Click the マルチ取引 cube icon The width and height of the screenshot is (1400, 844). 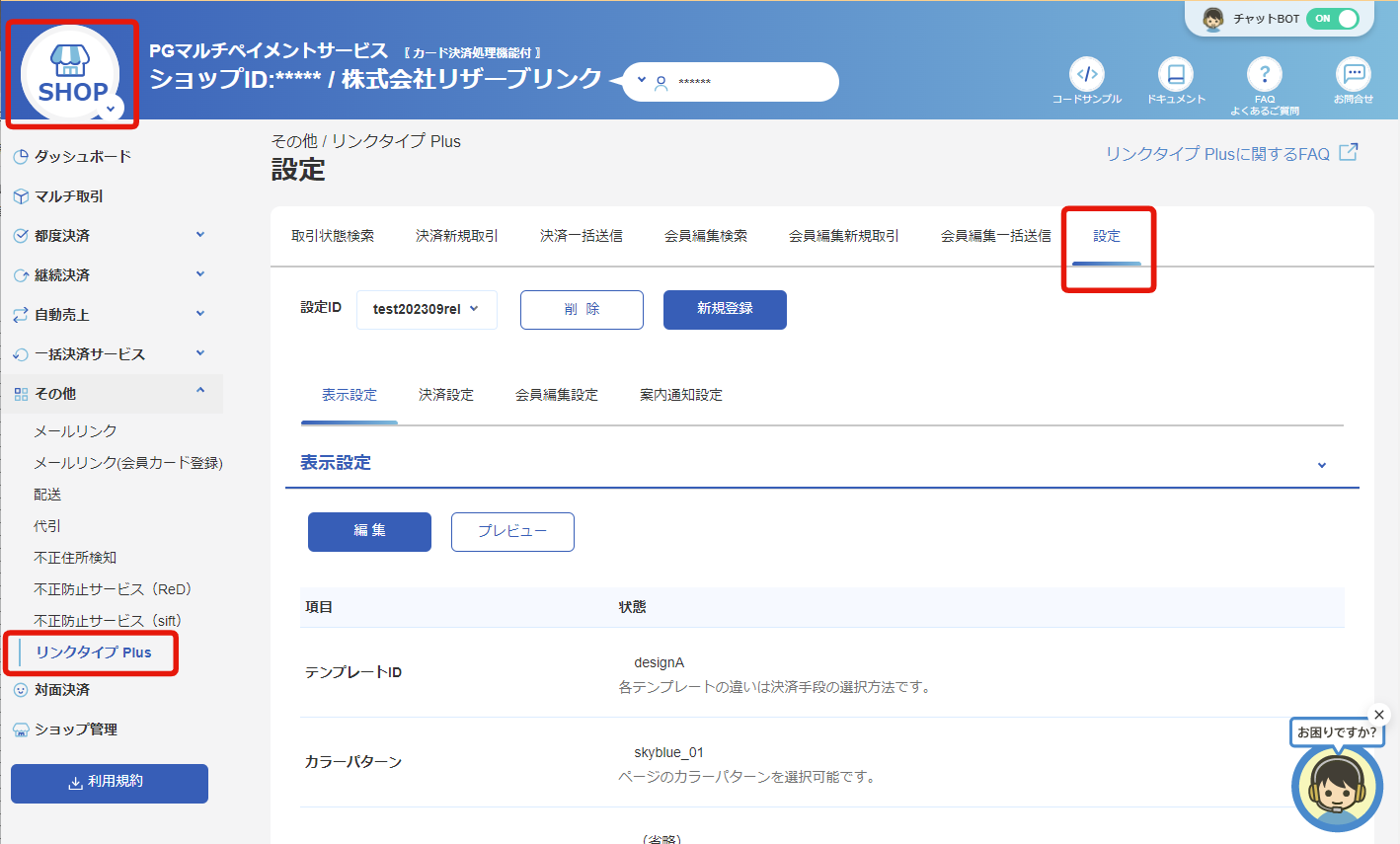tap(21, 196)
